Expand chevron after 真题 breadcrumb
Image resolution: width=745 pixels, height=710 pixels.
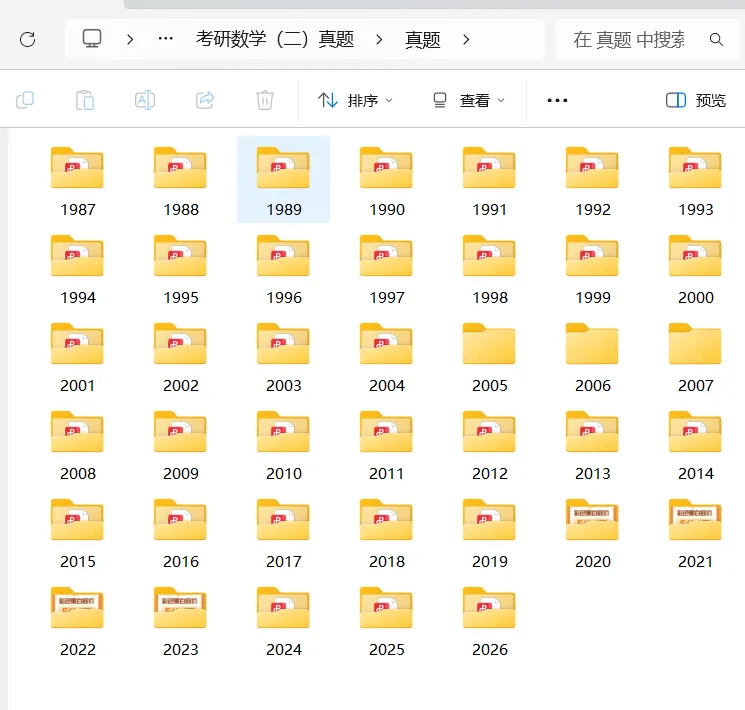pos(466,39)
